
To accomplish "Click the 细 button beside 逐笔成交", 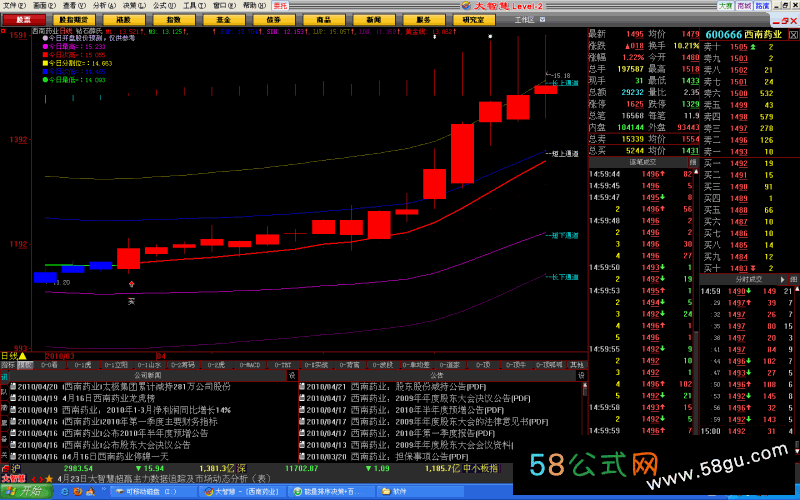I will [692, 162].
